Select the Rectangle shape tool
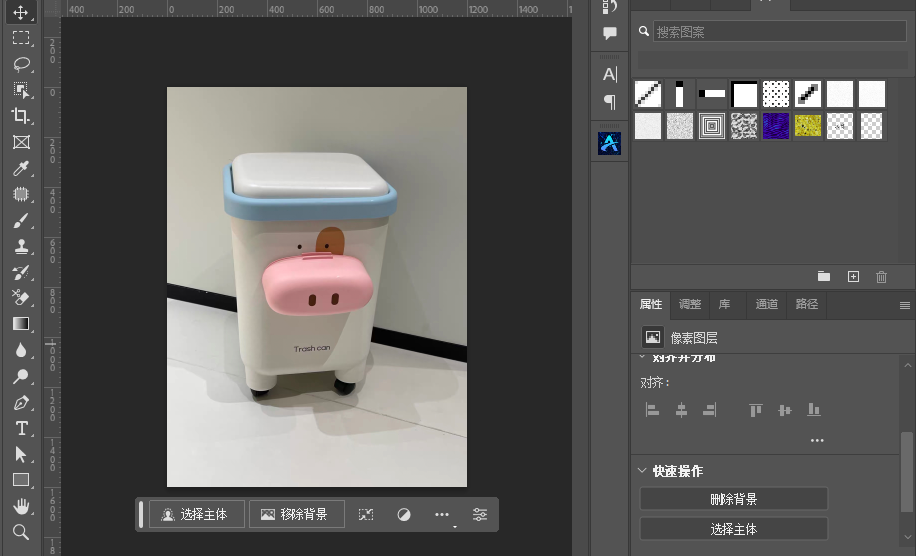 click(x=21, y=480)
